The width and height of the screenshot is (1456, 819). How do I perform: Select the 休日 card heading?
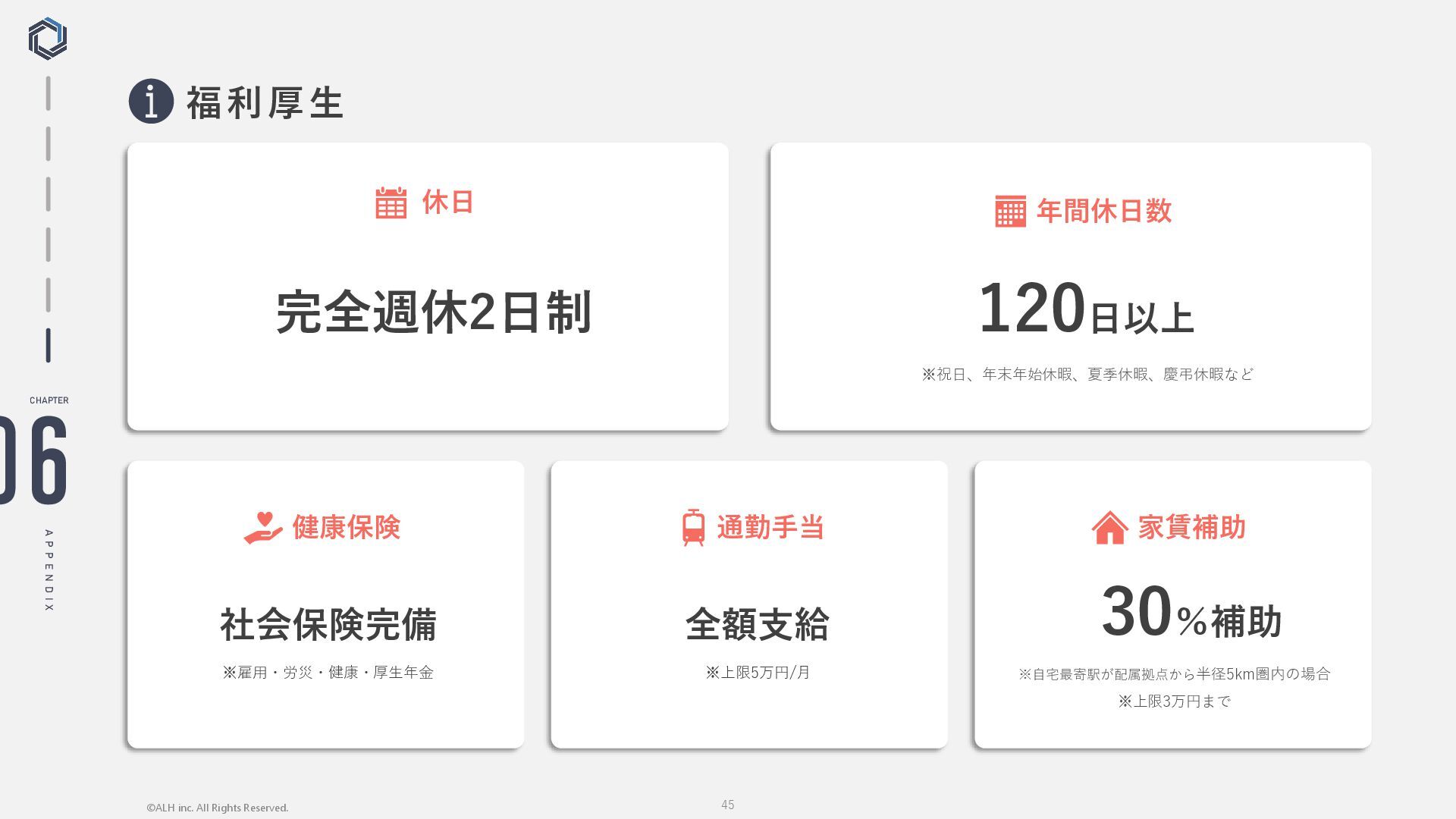click(448, 202)
